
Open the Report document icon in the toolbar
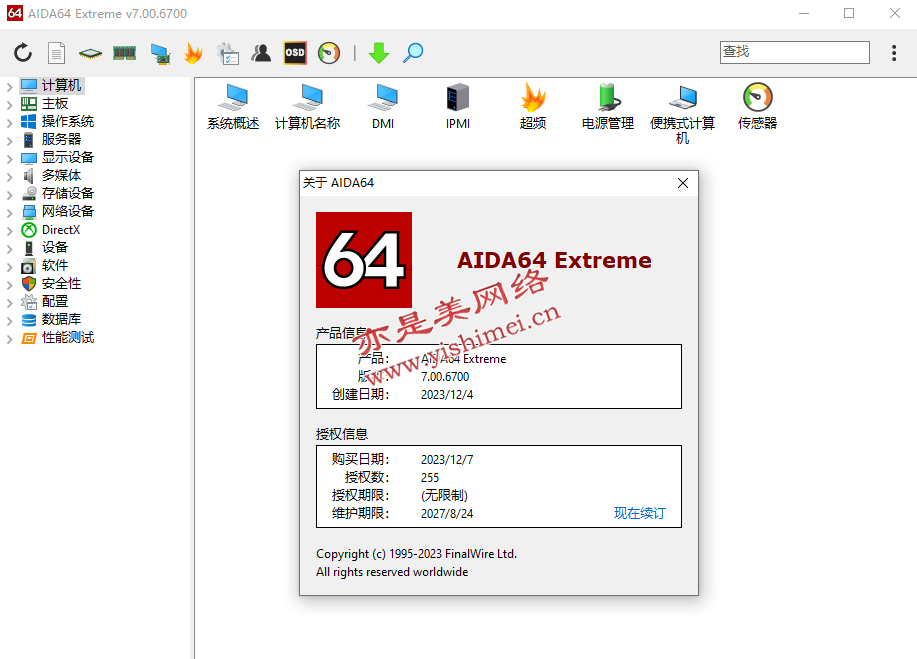[x=56, y=53]
